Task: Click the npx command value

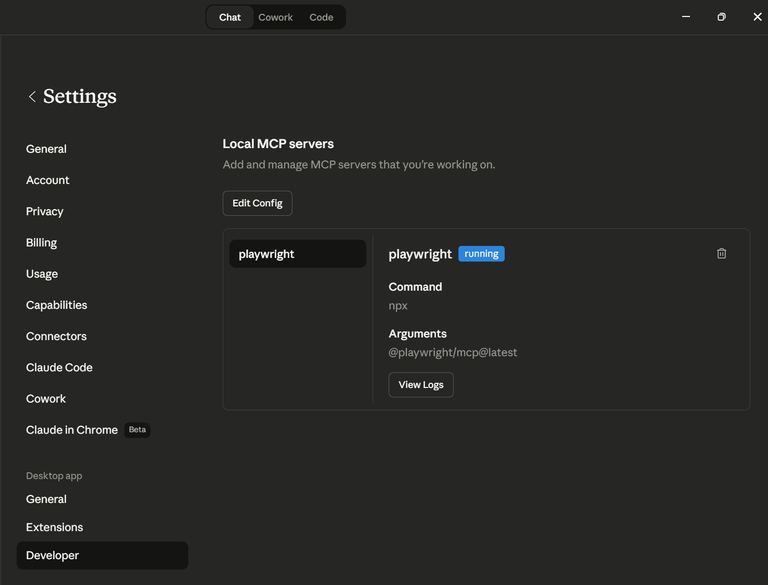Action: coord(398,306)
